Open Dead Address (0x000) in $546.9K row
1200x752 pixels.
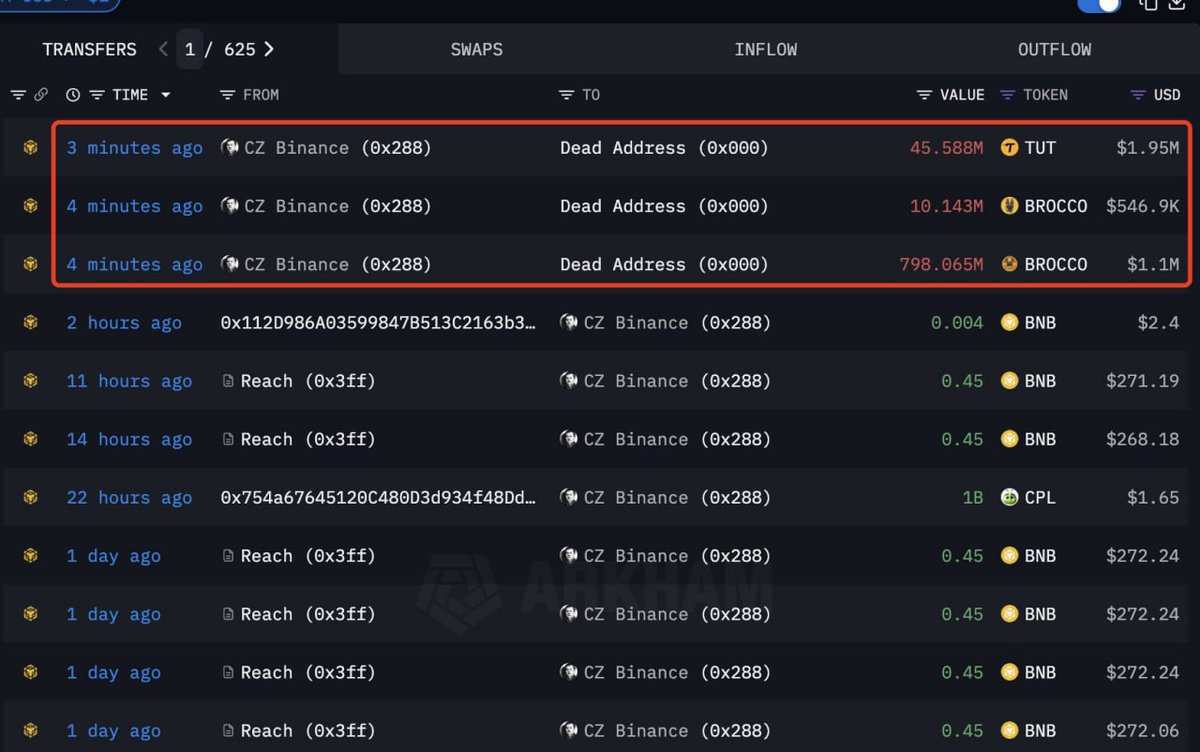(664, 206)
